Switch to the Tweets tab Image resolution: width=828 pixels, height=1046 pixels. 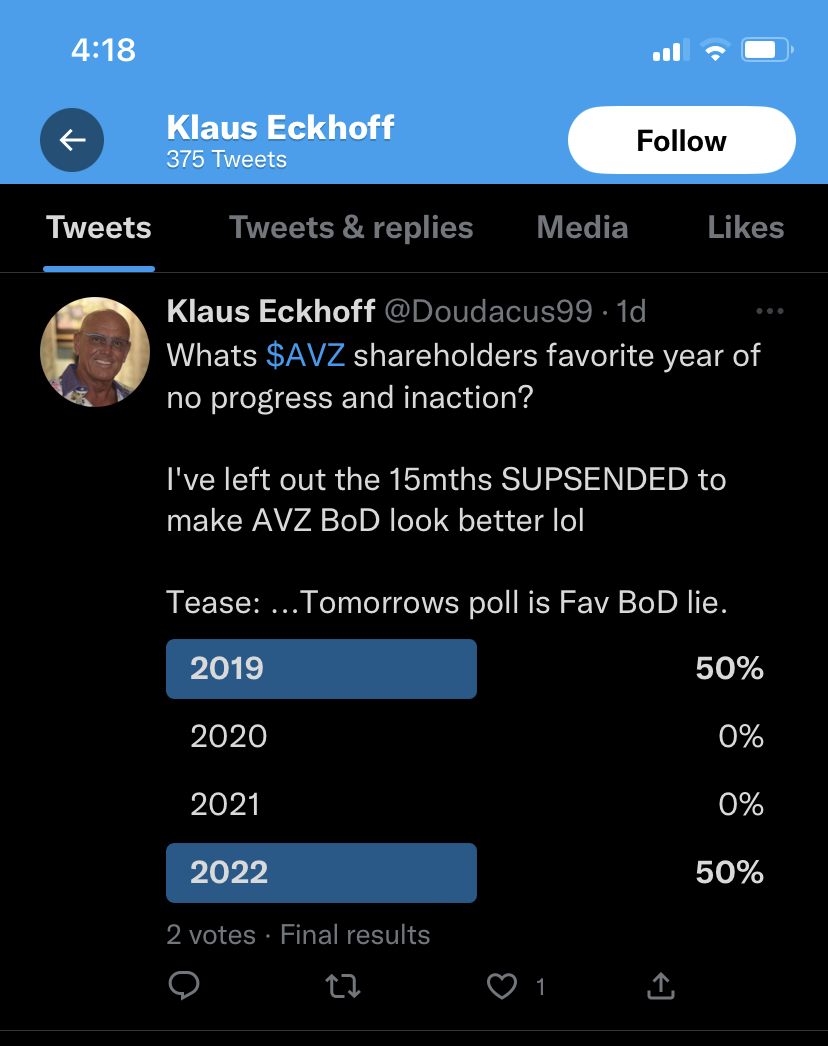(99, 228)
